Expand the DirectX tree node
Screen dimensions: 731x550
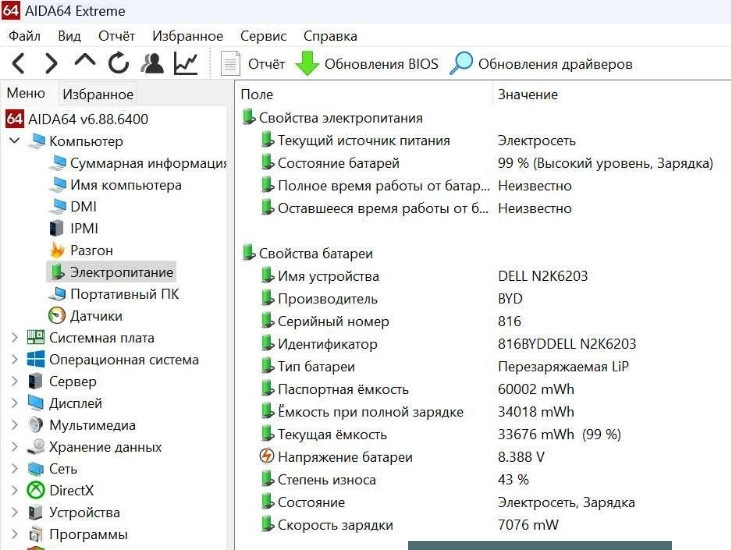click(14, 490)
